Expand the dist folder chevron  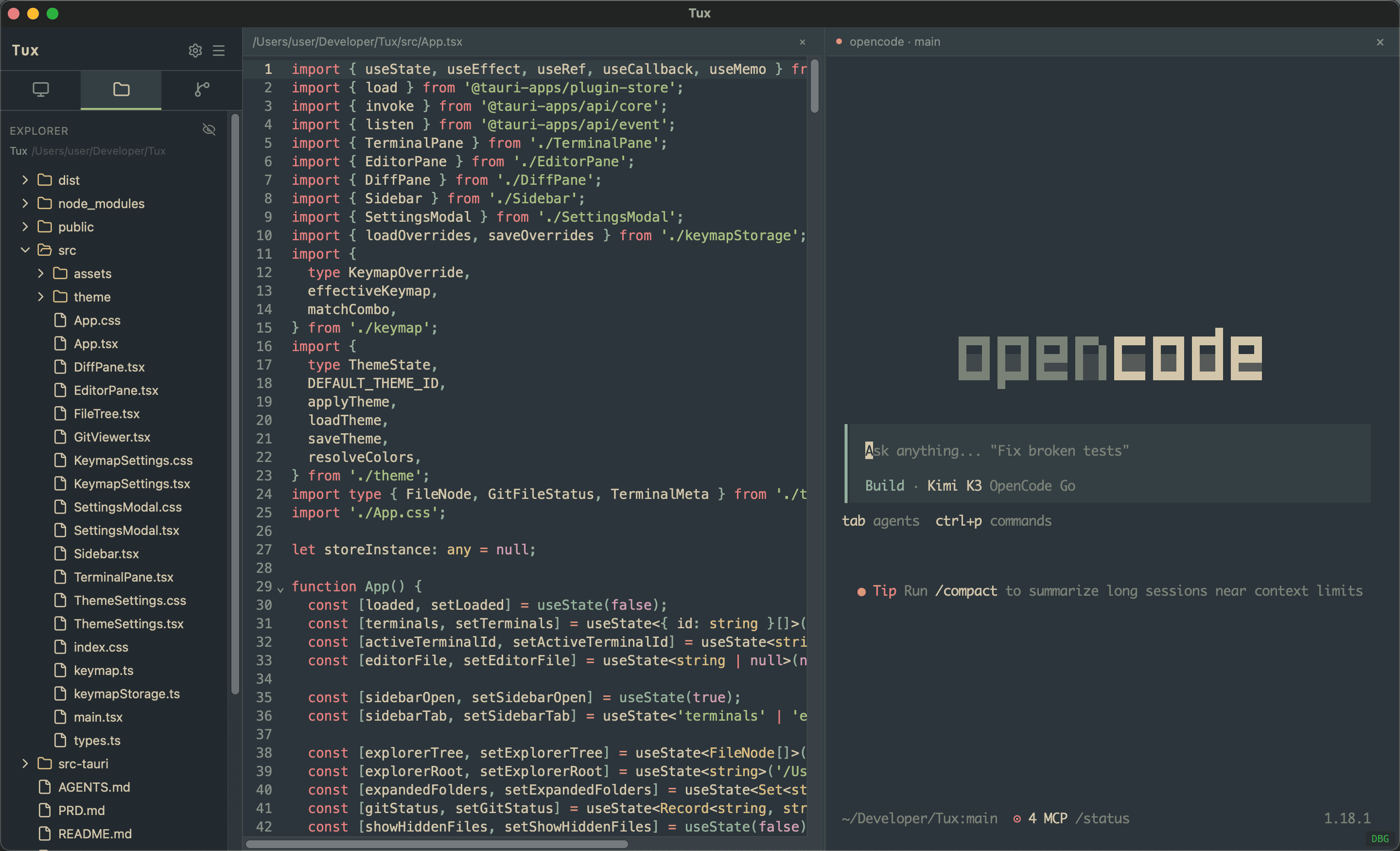tap(25, 179)
